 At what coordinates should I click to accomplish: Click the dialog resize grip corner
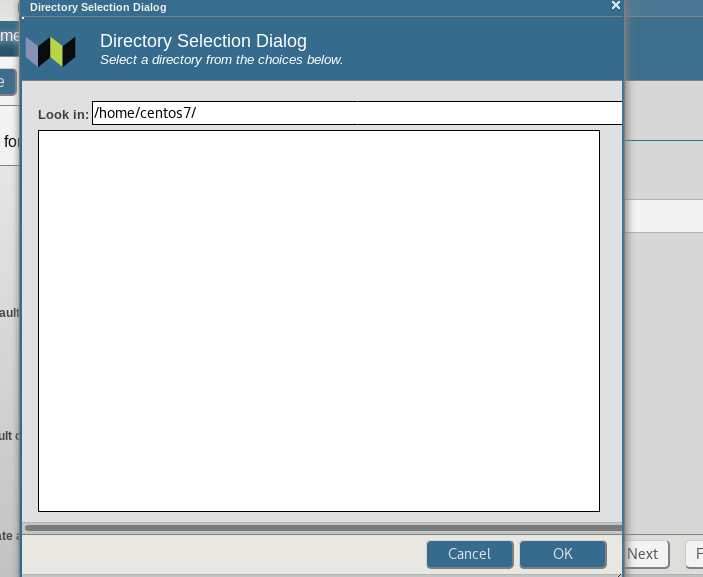tap(619, 574)
